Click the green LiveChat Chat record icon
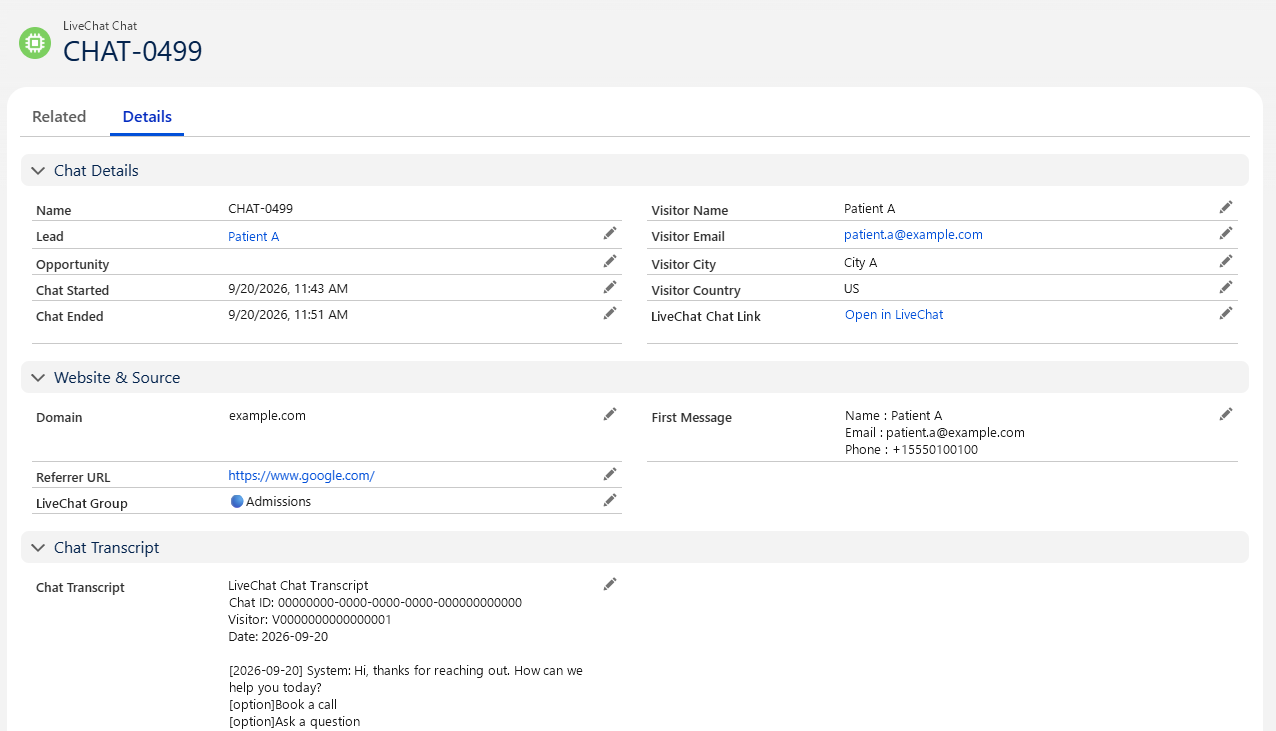Viewport: 1276px width, 731px height. coord(35,43)
